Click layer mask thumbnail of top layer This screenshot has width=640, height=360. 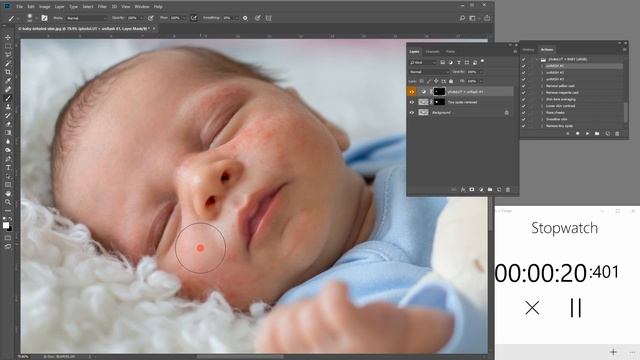[x=439, y=92]
